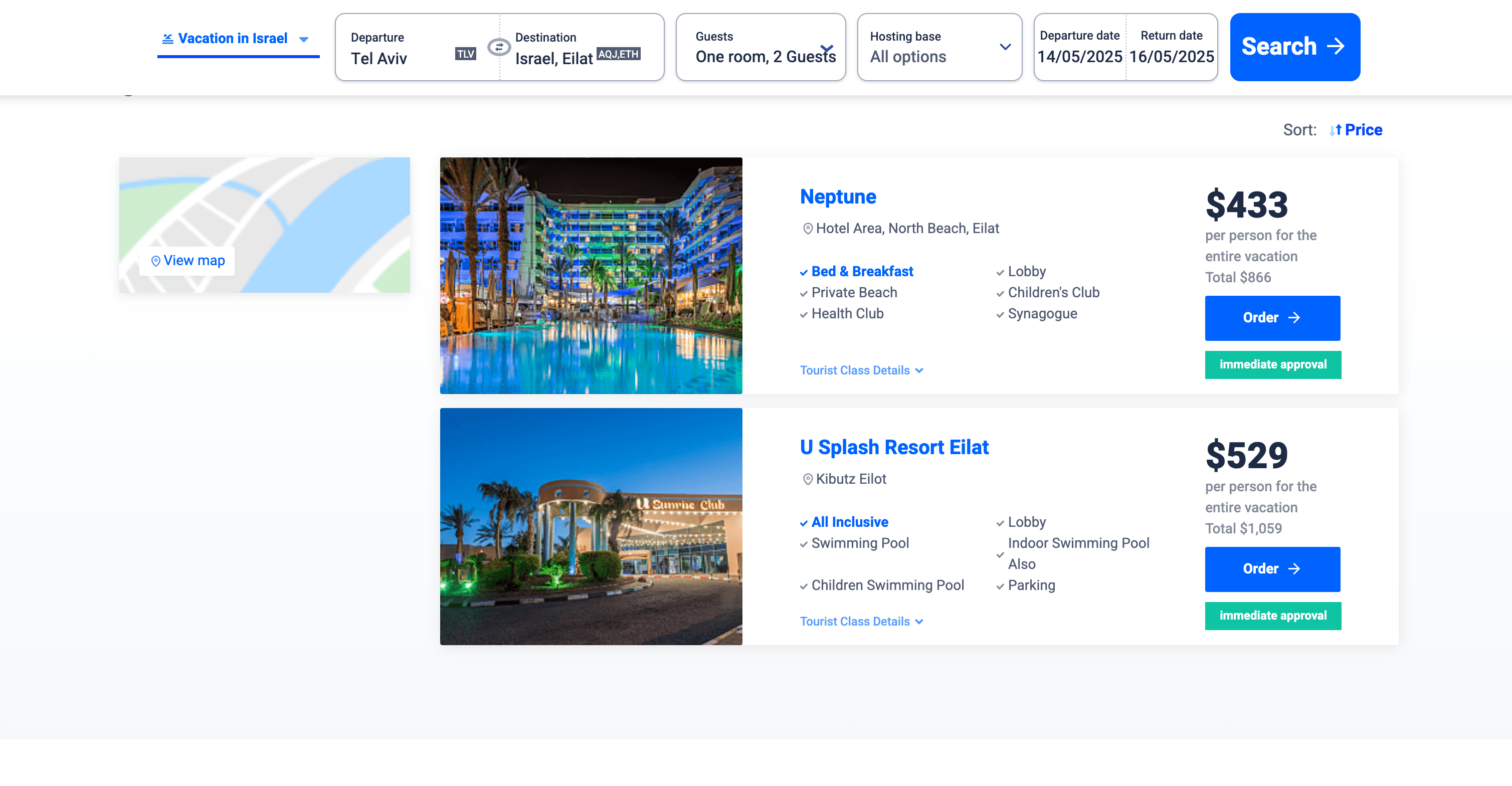Click the $433 price text

[1246, 205]
